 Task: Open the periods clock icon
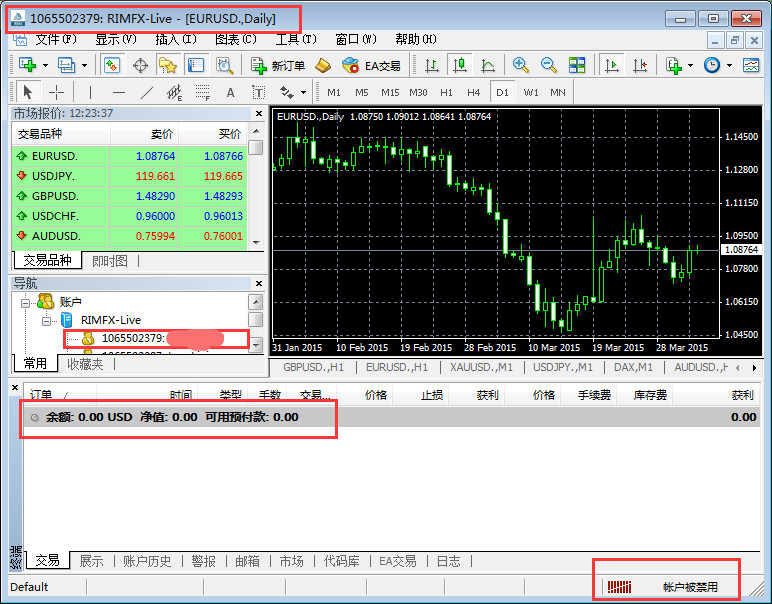[x=712, y=65]
